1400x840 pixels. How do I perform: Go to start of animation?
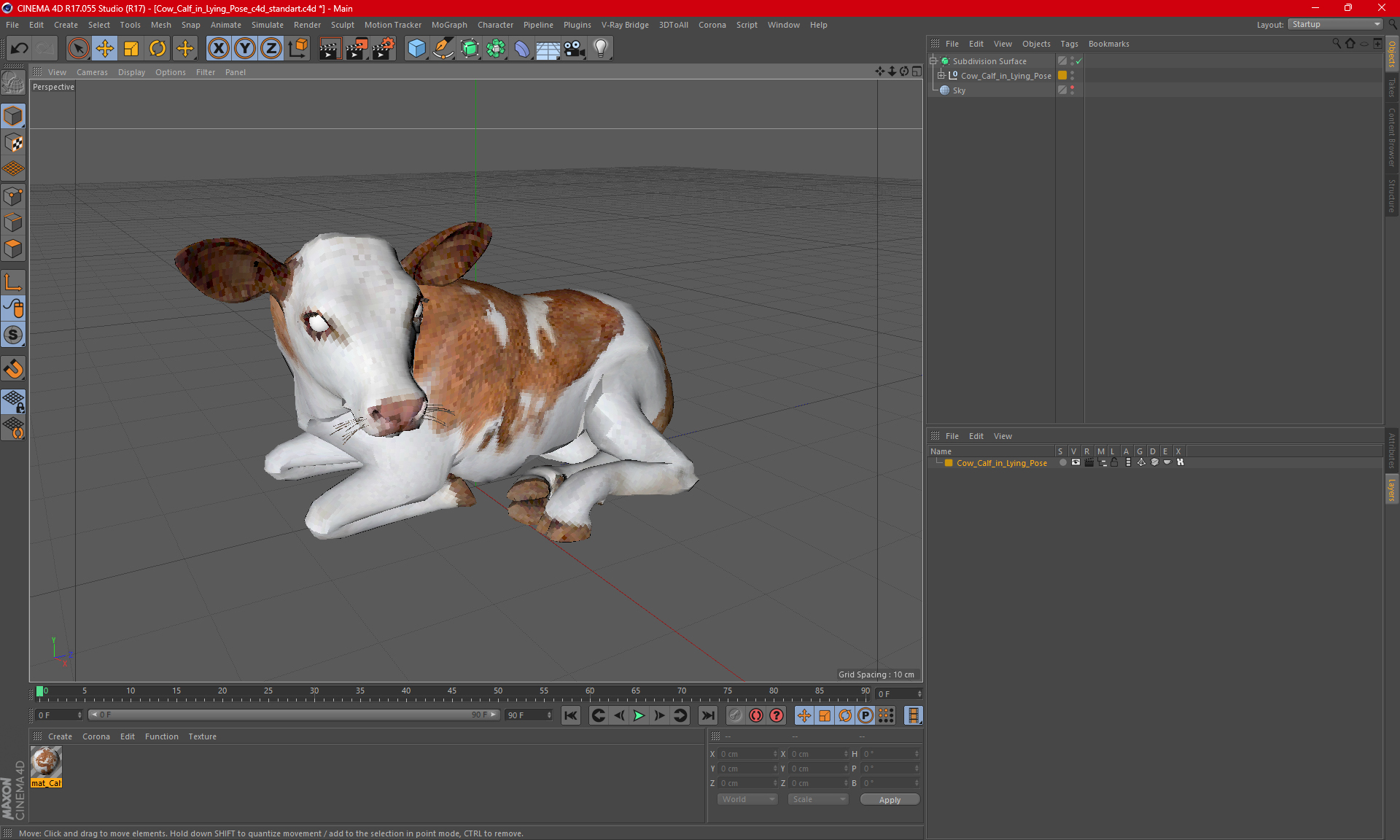pyautogui.click(x=571, y=715)
